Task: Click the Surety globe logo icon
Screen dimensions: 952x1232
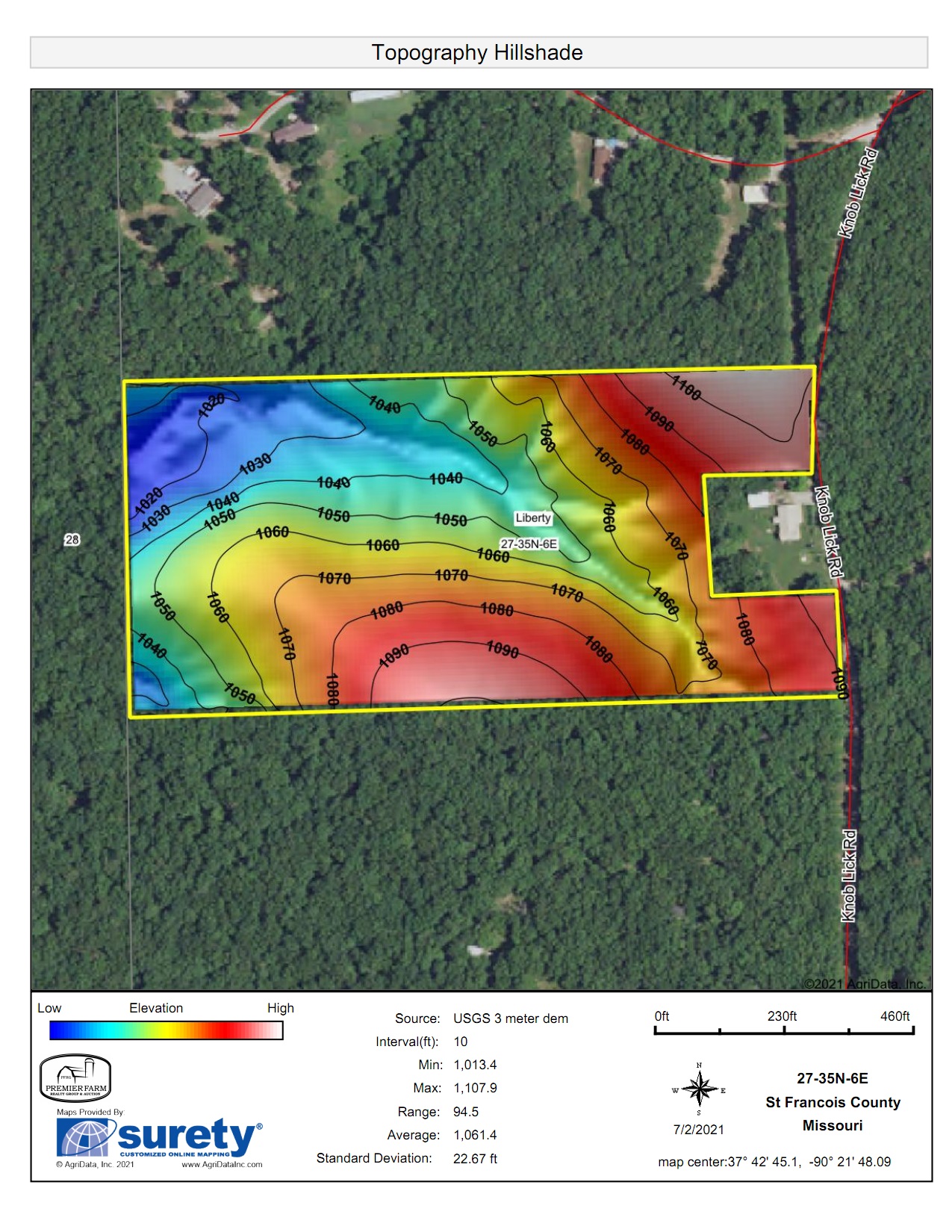Action: (85, 1138)
